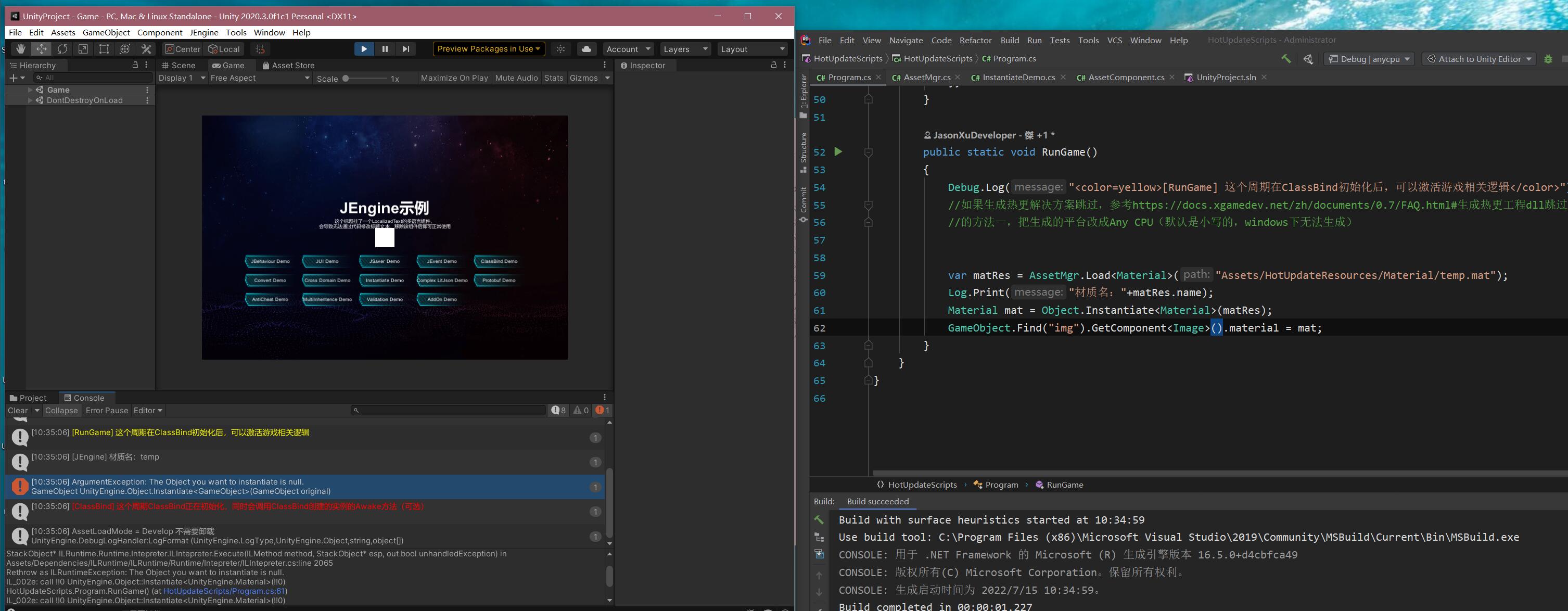This screenshot has height=611, width=1568.
Task: Select the Hand tool in Unity toolbar
Action: coord(21,49)
